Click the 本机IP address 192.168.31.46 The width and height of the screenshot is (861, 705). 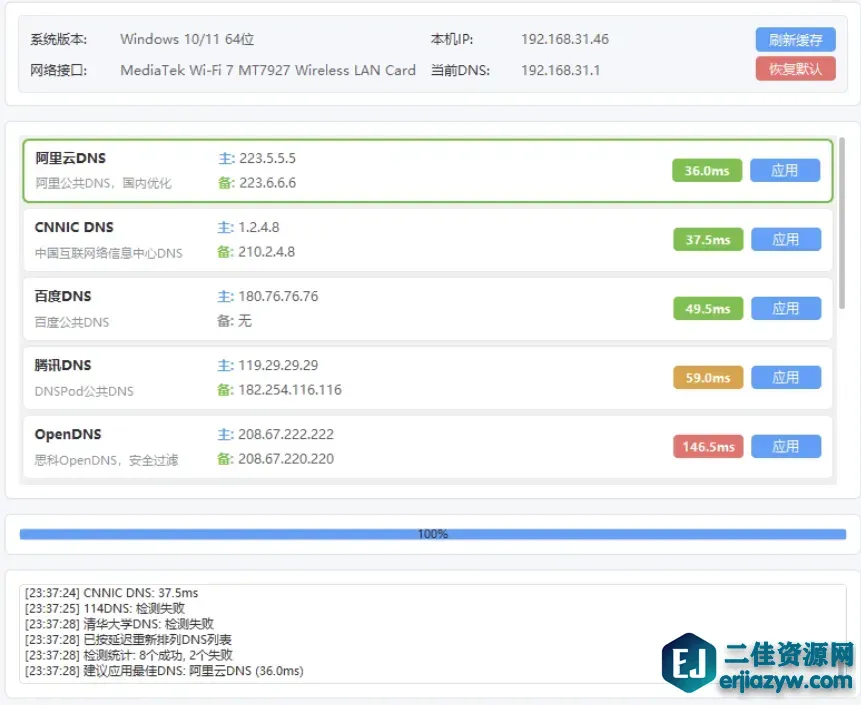point(565,39)
